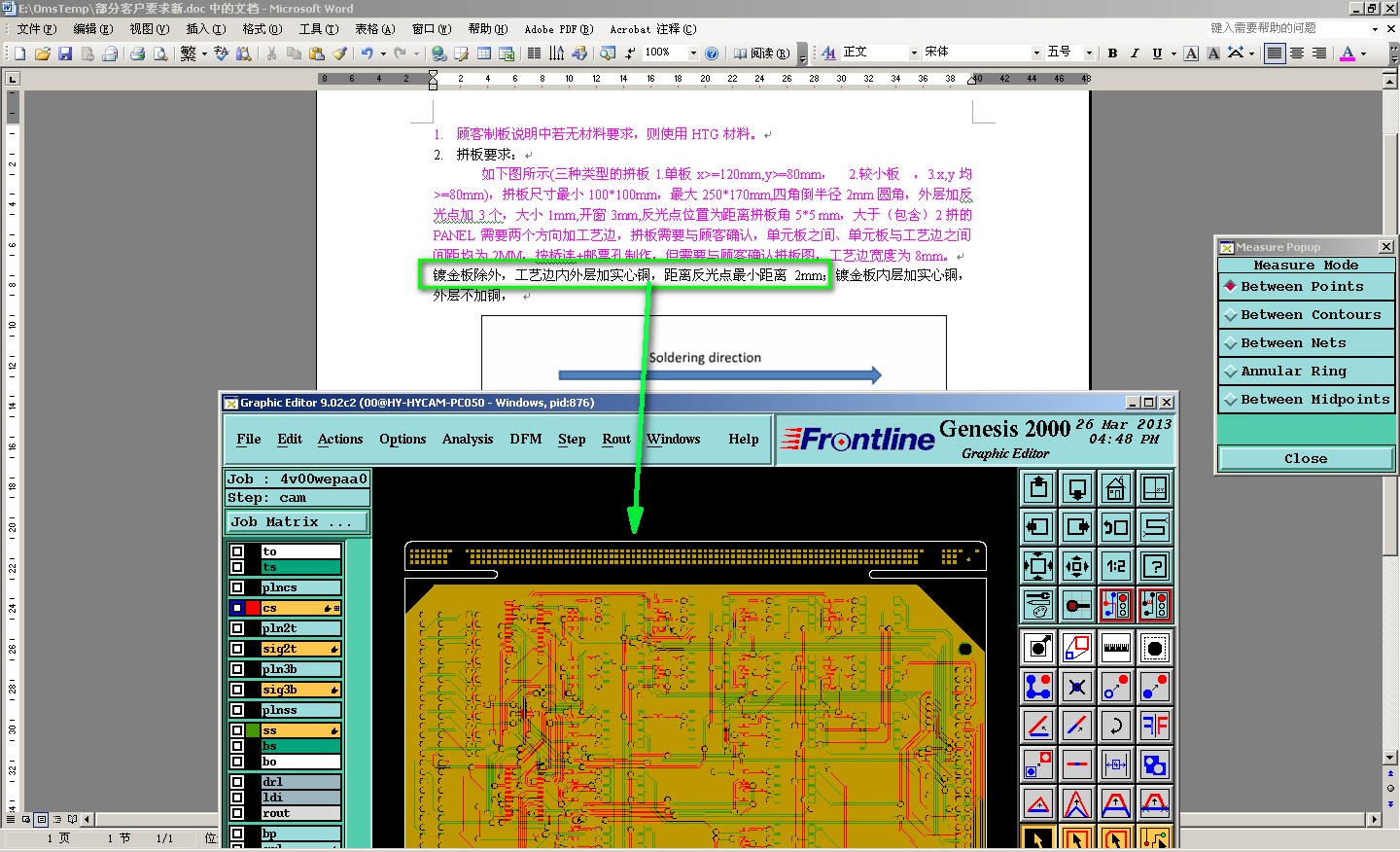Select the cs layer row

pyautogui.click(x=300, y=608)
